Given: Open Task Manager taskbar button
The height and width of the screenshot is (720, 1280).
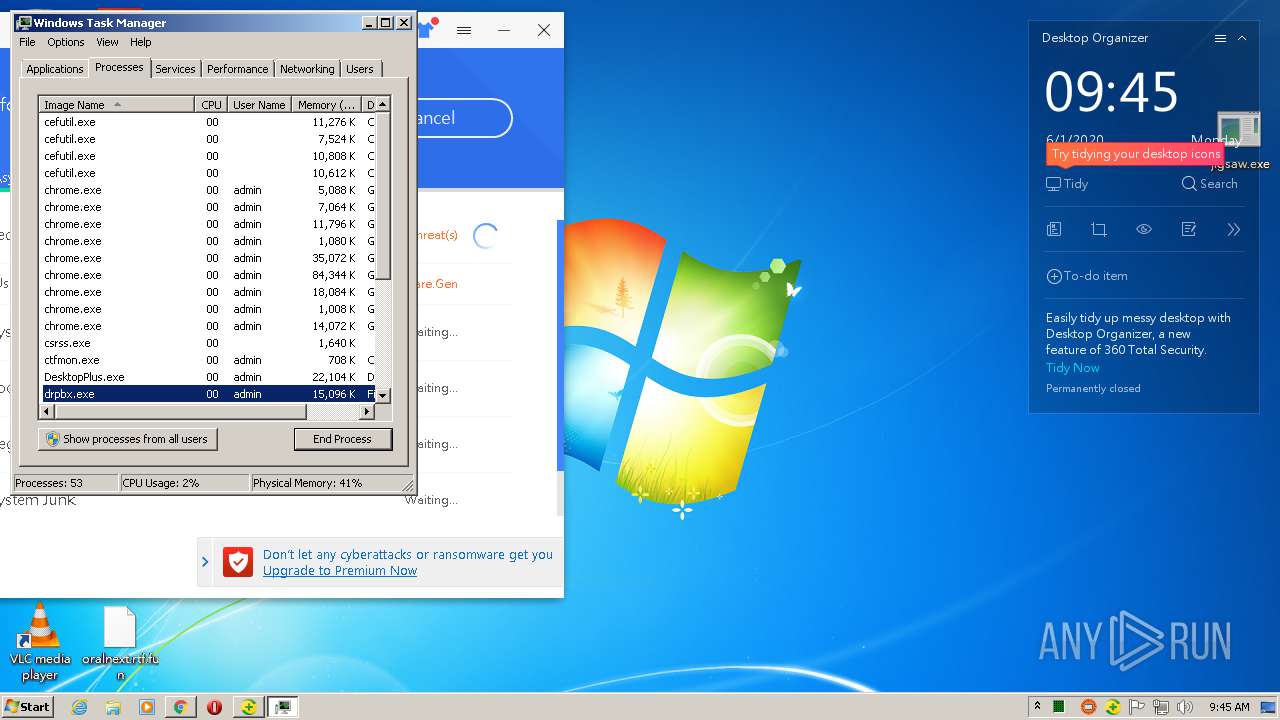Looking at the screenshot, I should pos(283,707).
